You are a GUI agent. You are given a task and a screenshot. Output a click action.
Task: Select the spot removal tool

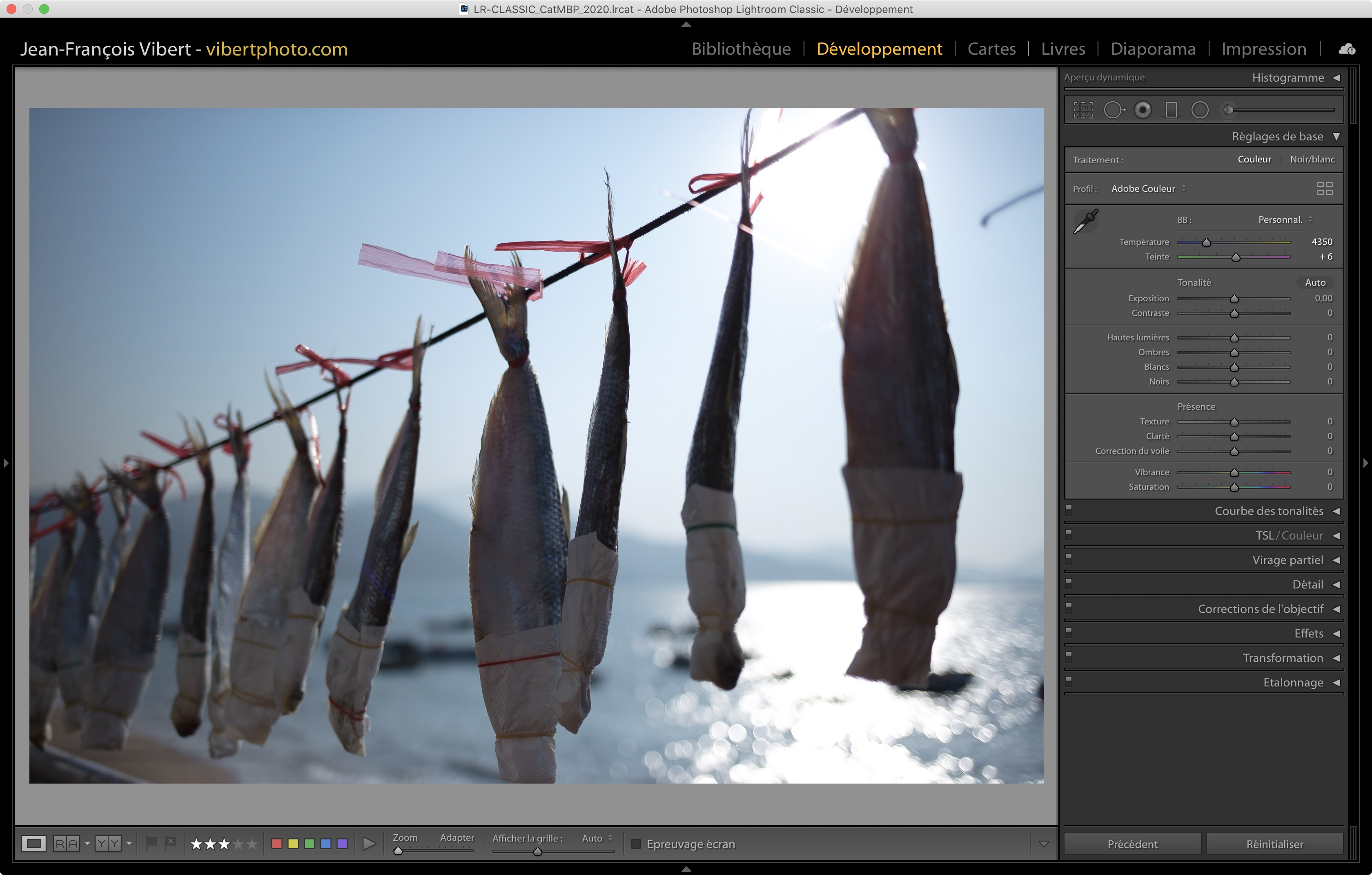tap(1114, 110)
